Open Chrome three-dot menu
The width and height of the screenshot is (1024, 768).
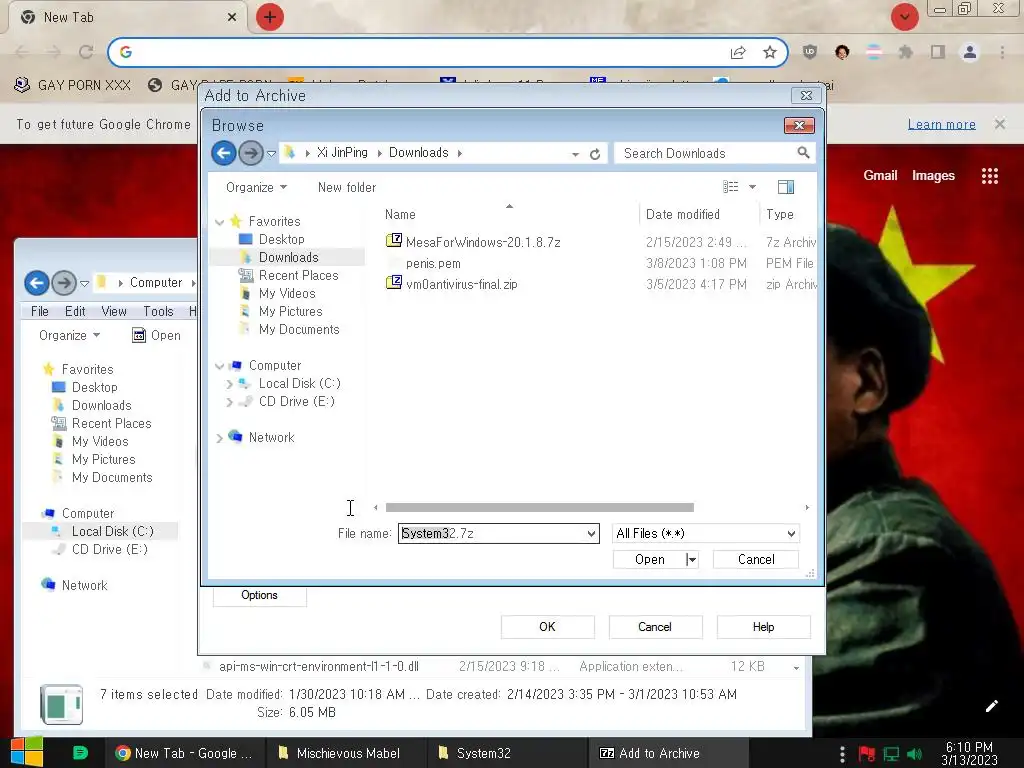[1002, 52]
